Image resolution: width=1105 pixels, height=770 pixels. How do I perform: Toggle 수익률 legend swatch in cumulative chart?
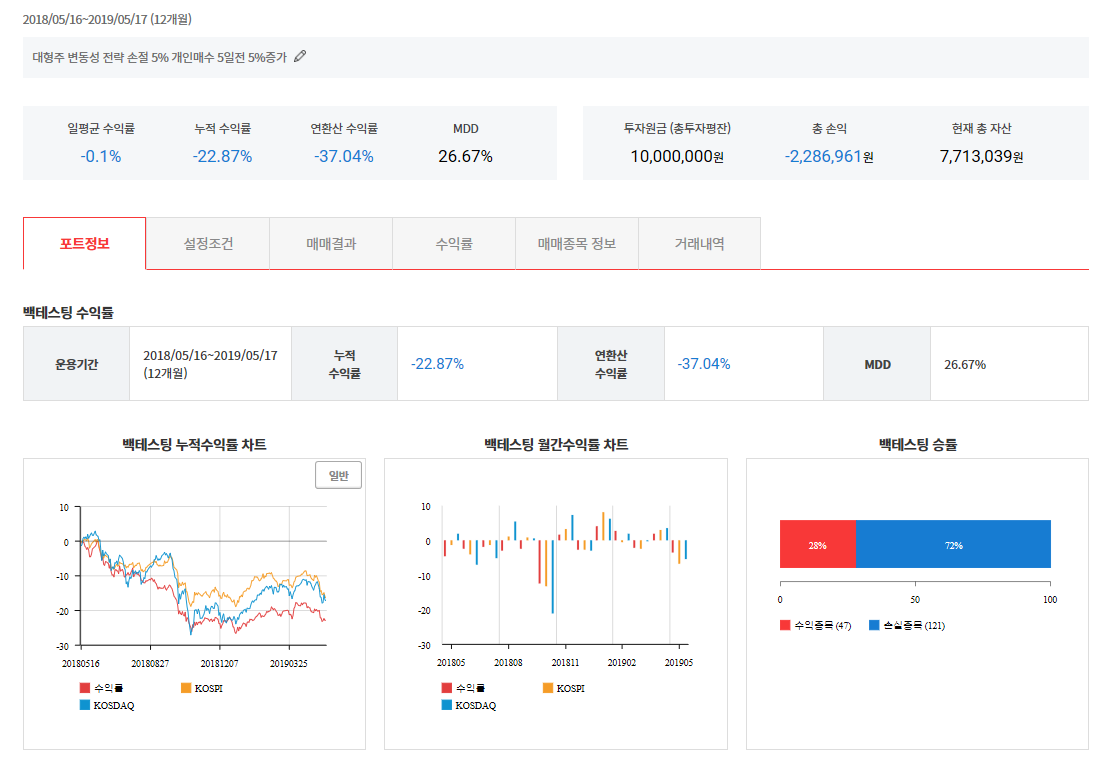[85, 688]
